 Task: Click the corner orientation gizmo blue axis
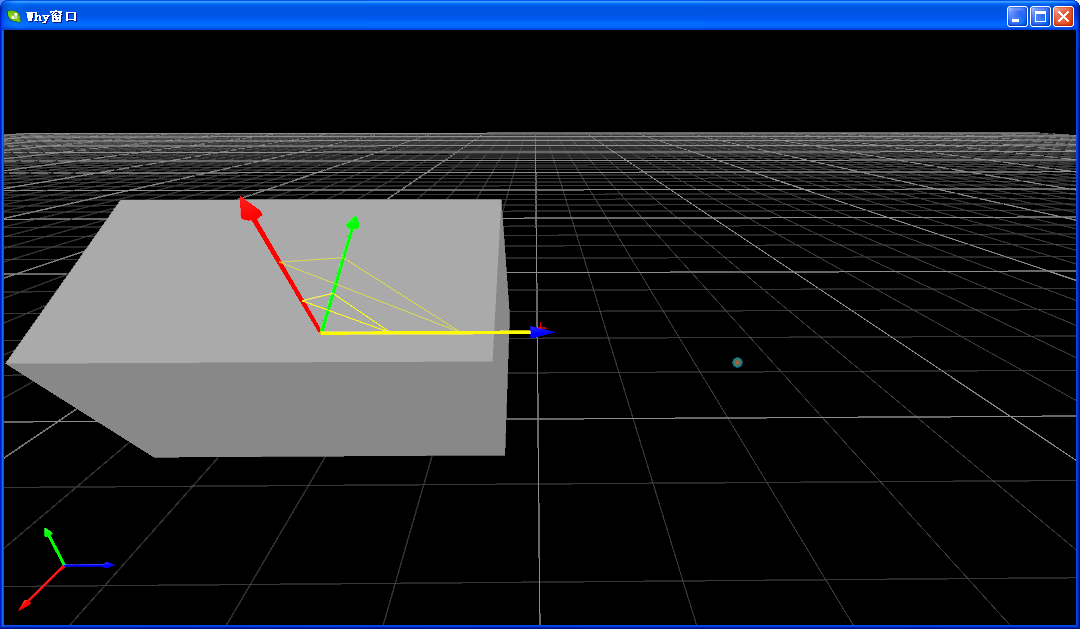tap(90, 565)
